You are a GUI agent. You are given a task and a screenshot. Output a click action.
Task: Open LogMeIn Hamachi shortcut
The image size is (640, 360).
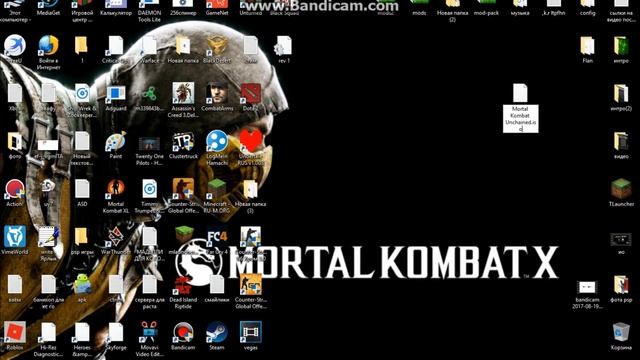(217, 141)
